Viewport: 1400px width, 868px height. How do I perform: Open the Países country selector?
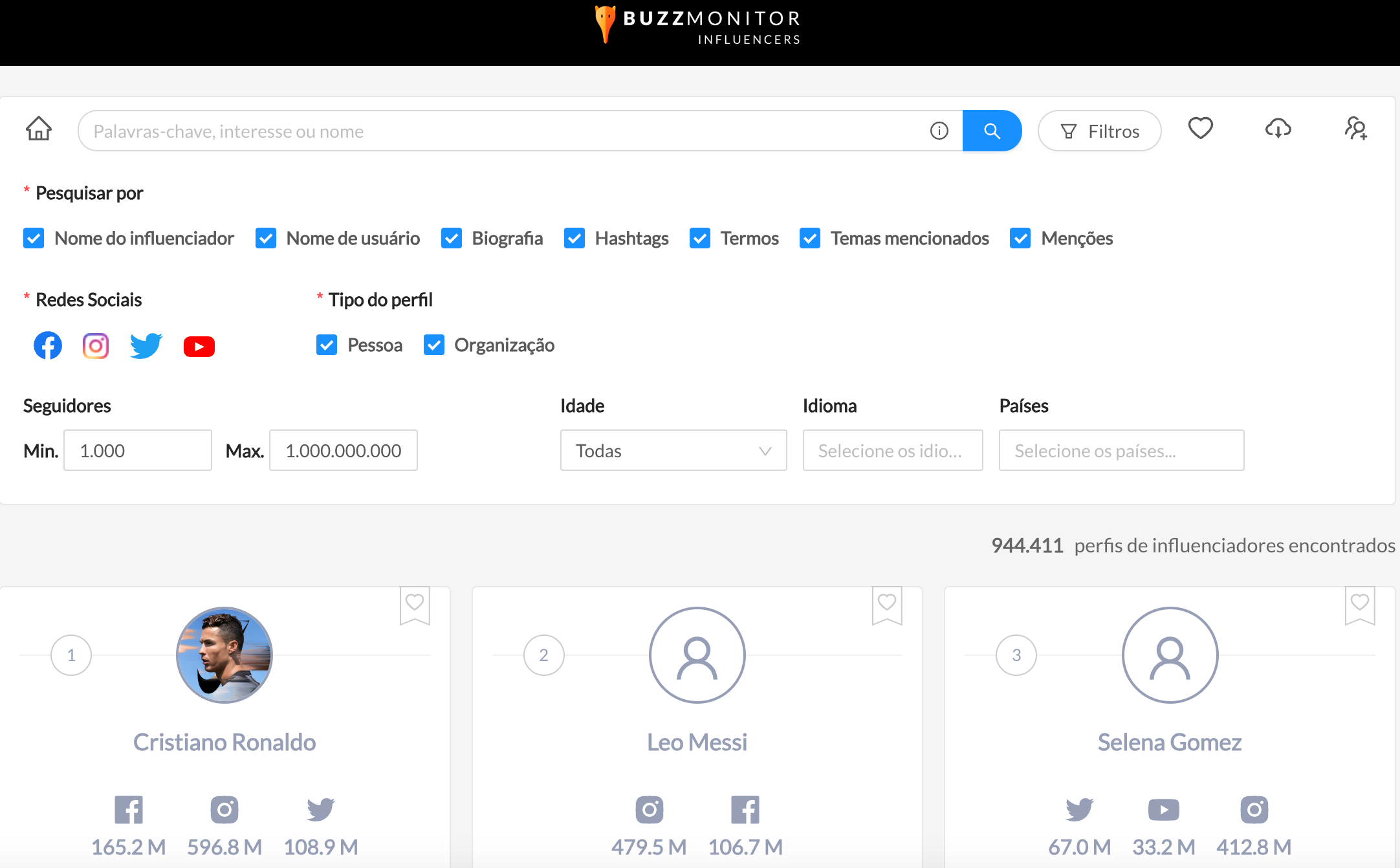click(x=1122, y=450)
